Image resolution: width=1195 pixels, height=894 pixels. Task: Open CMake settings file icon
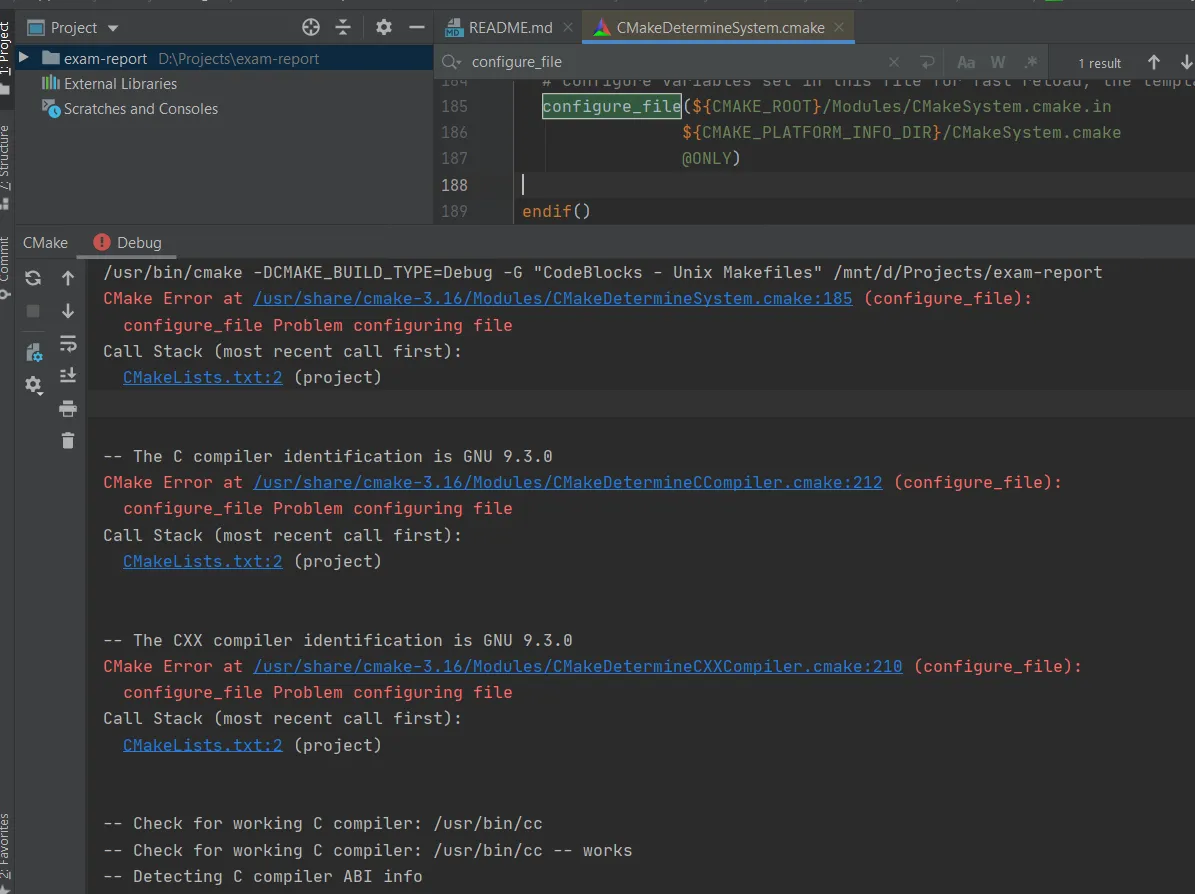(x=33, y=351)
